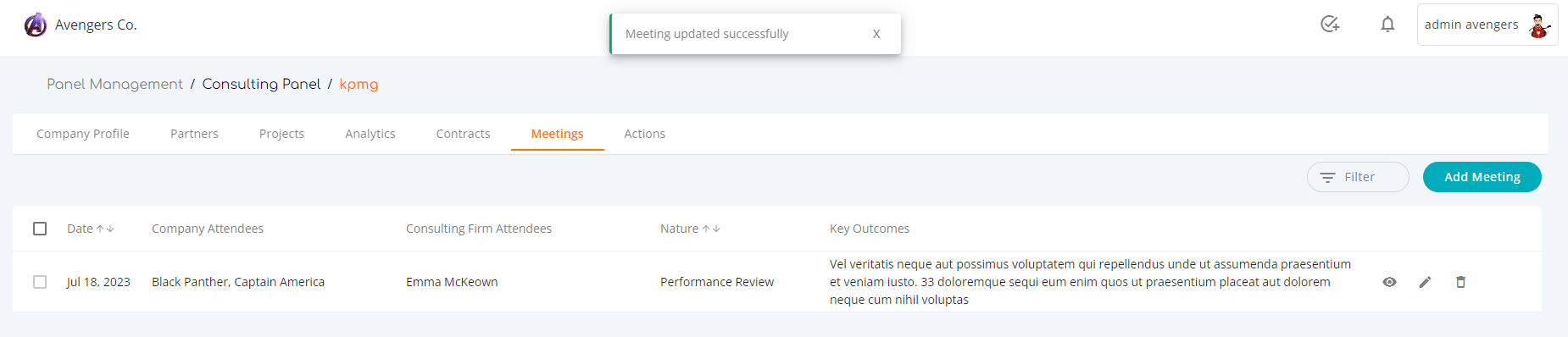Sort meetings by the Nature arrows
The width and height of the screenshot is (1568, 337).
[x=711, y=229]
